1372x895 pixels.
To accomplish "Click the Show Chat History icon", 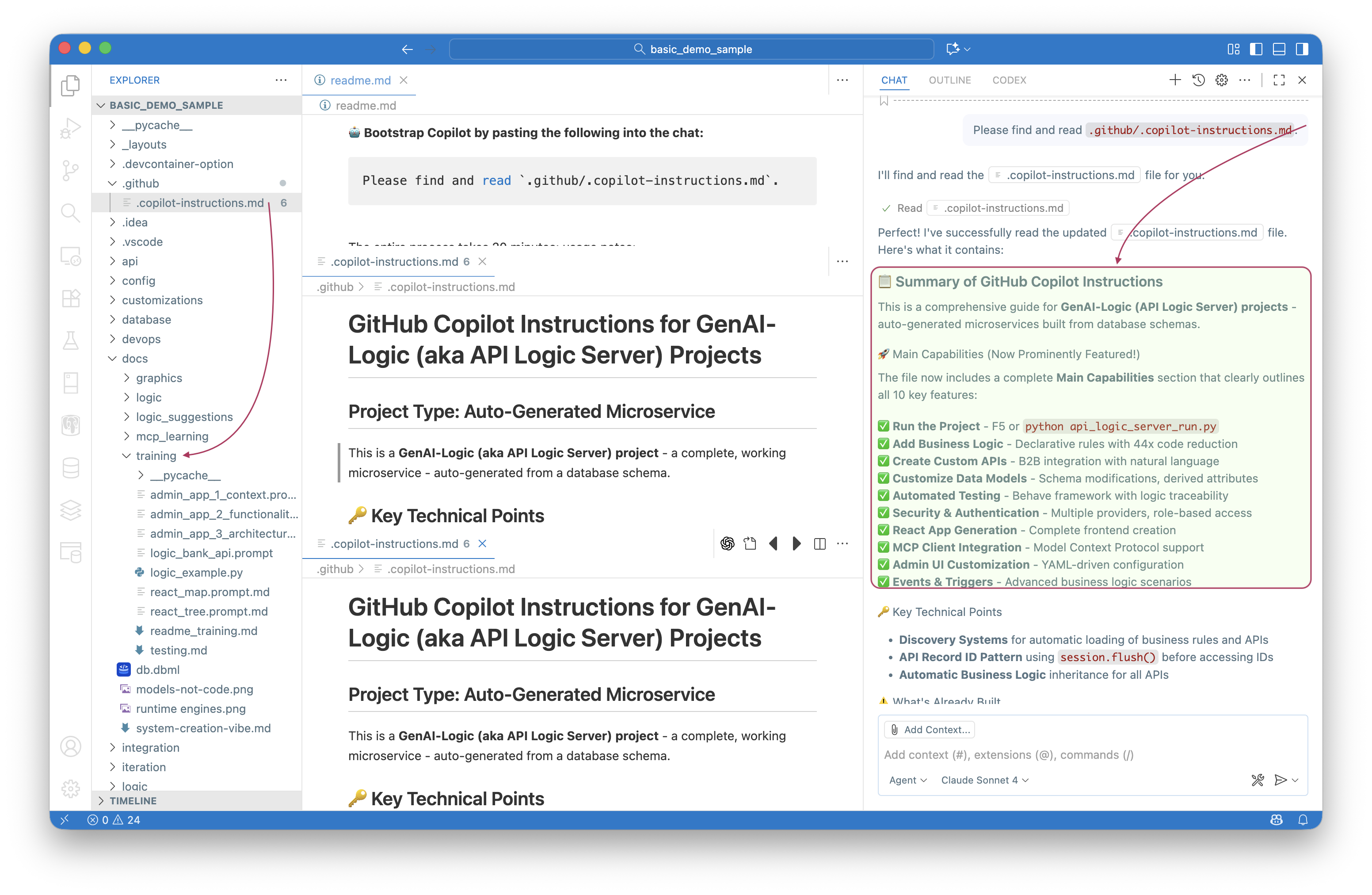I will 1198,80.
